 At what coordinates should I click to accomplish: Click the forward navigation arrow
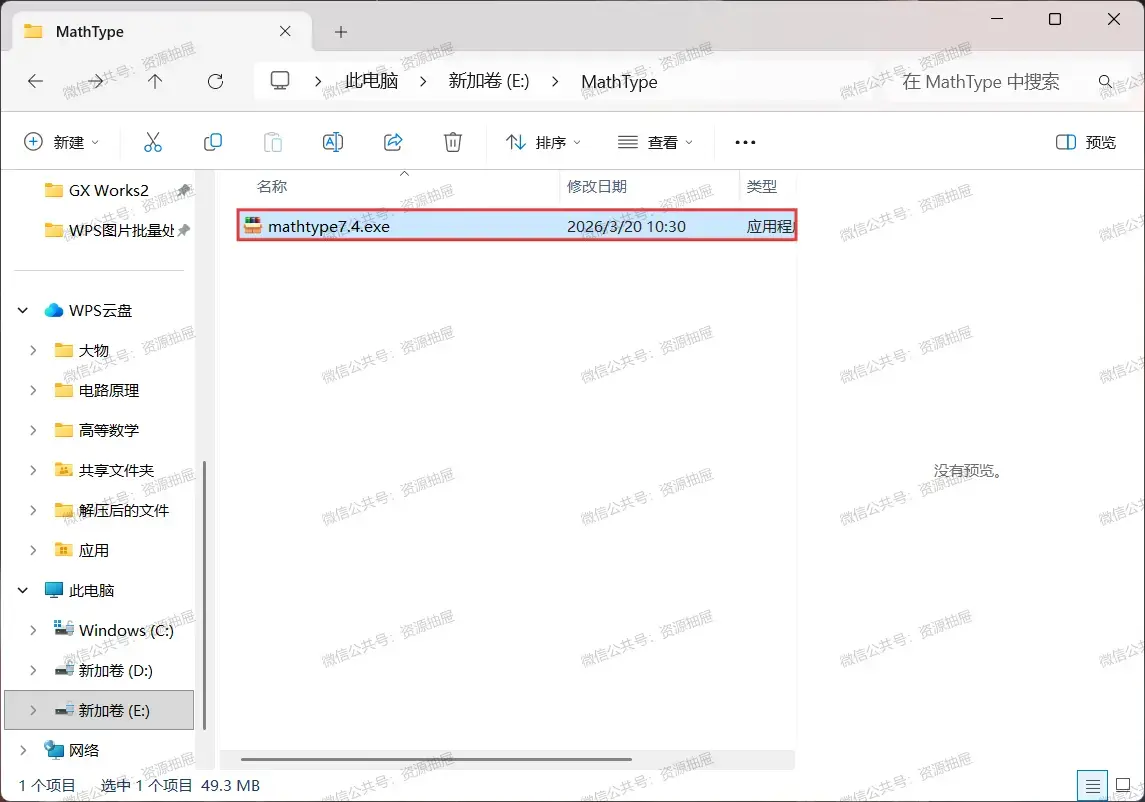coord(95,81)
